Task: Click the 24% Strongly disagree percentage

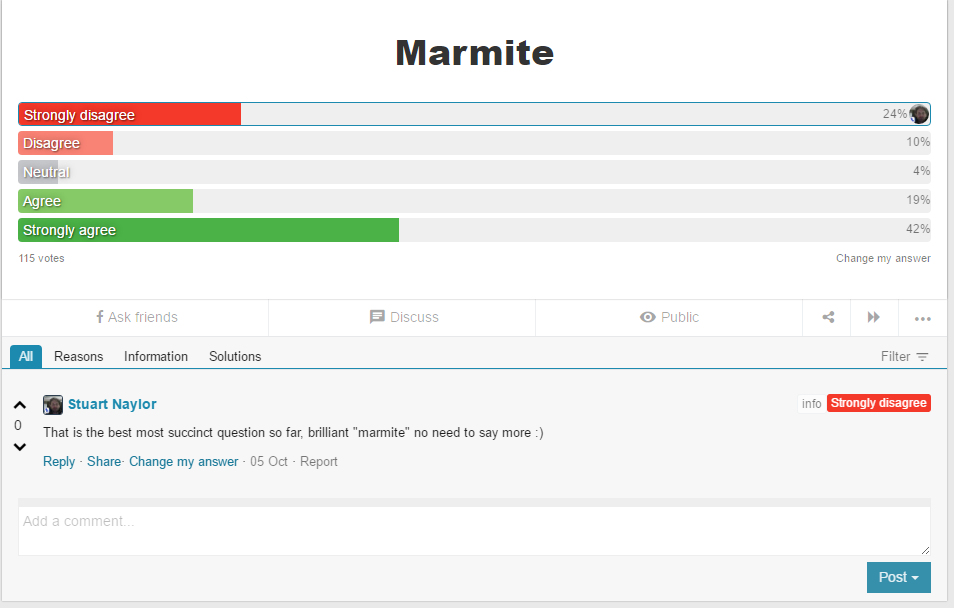Action: [x=894, y=114]
